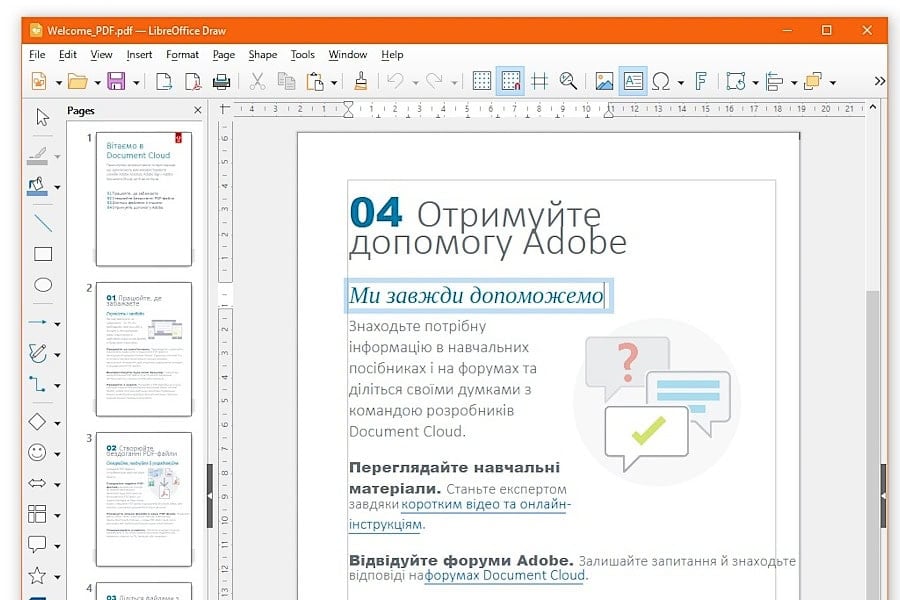Toggle Helplines While Moving button

[540, 81]
